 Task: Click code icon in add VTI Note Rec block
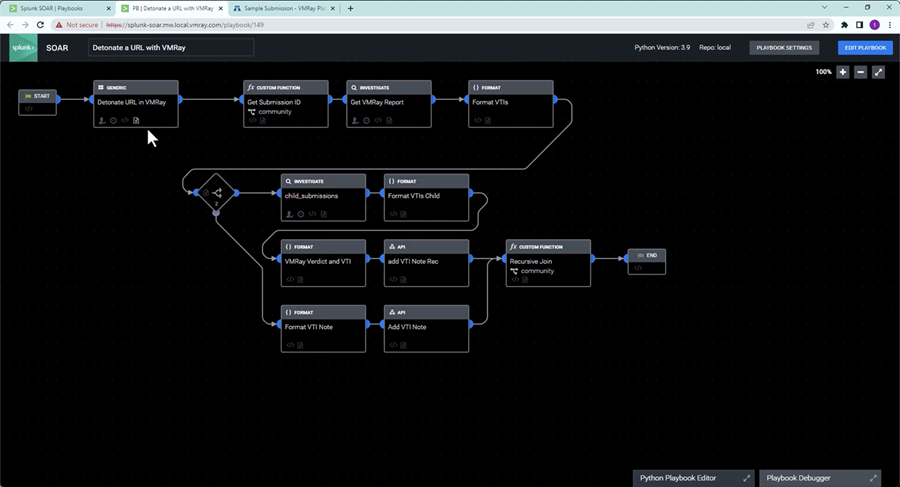point(393,280)
